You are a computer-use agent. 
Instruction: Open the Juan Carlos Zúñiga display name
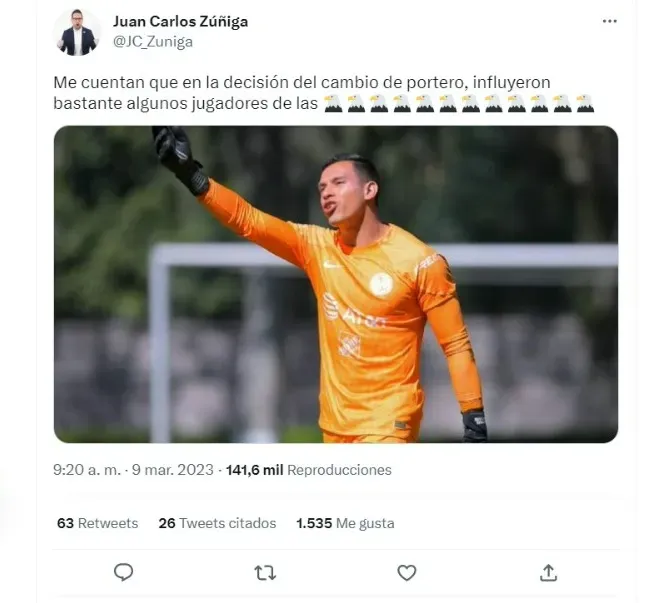180,21
